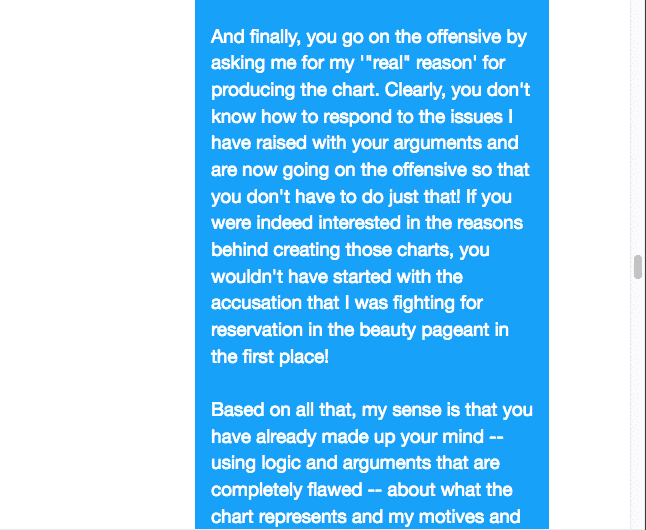
Task: Click the empty white area left of the bubble
Action: click(97, 264)
